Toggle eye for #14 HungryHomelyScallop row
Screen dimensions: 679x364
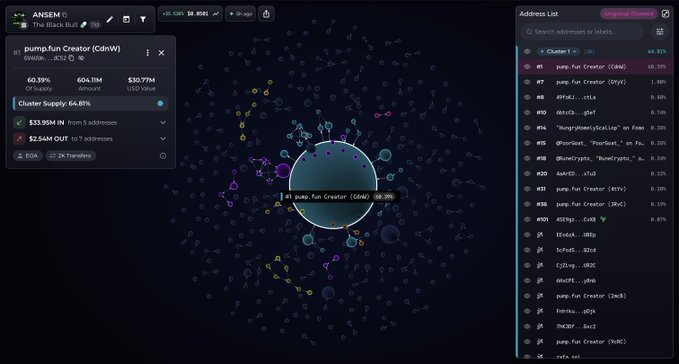point(527,128)
